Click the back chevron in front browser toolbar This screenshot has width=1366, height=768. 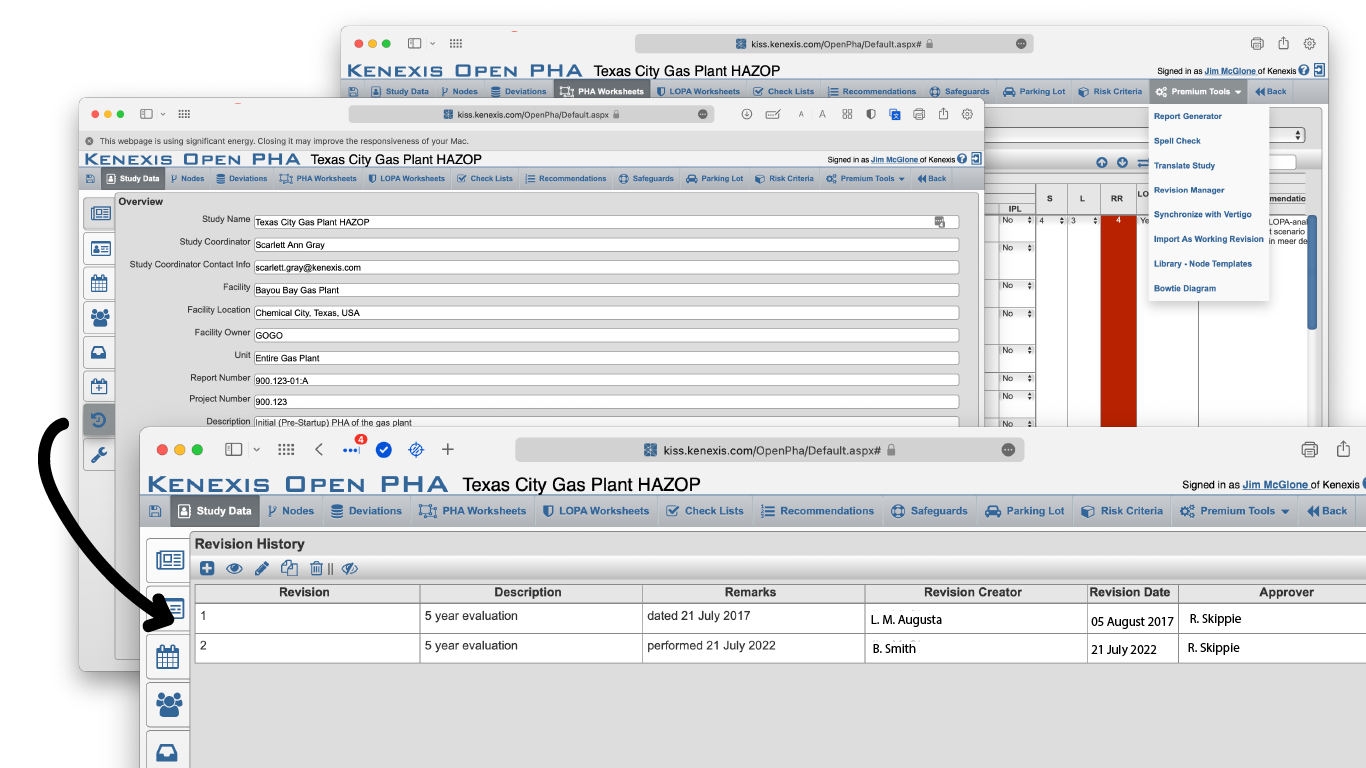[319, 450]
